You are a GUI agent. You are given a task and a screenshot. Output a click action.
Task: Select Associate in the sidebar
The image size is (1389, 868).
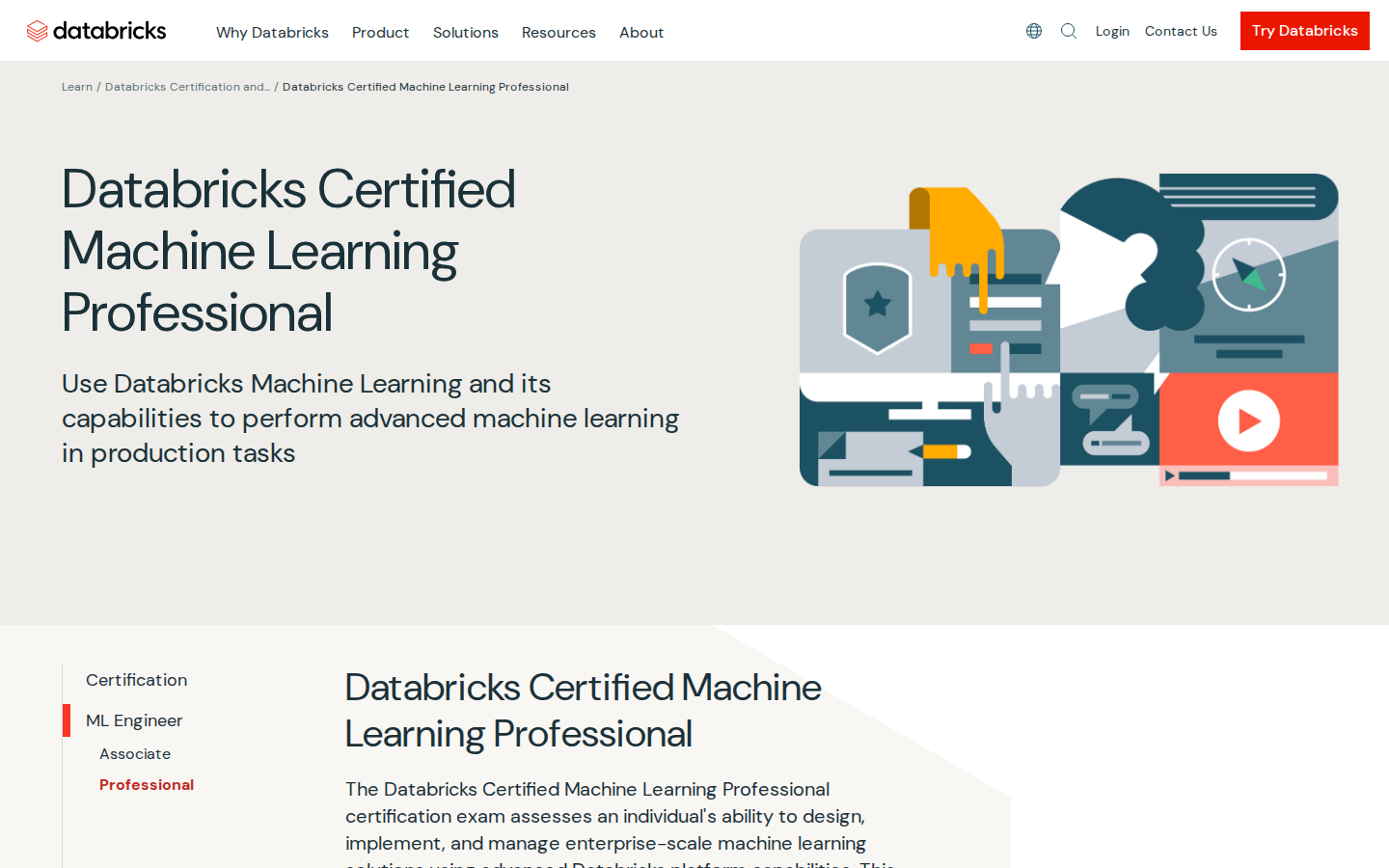135,754
